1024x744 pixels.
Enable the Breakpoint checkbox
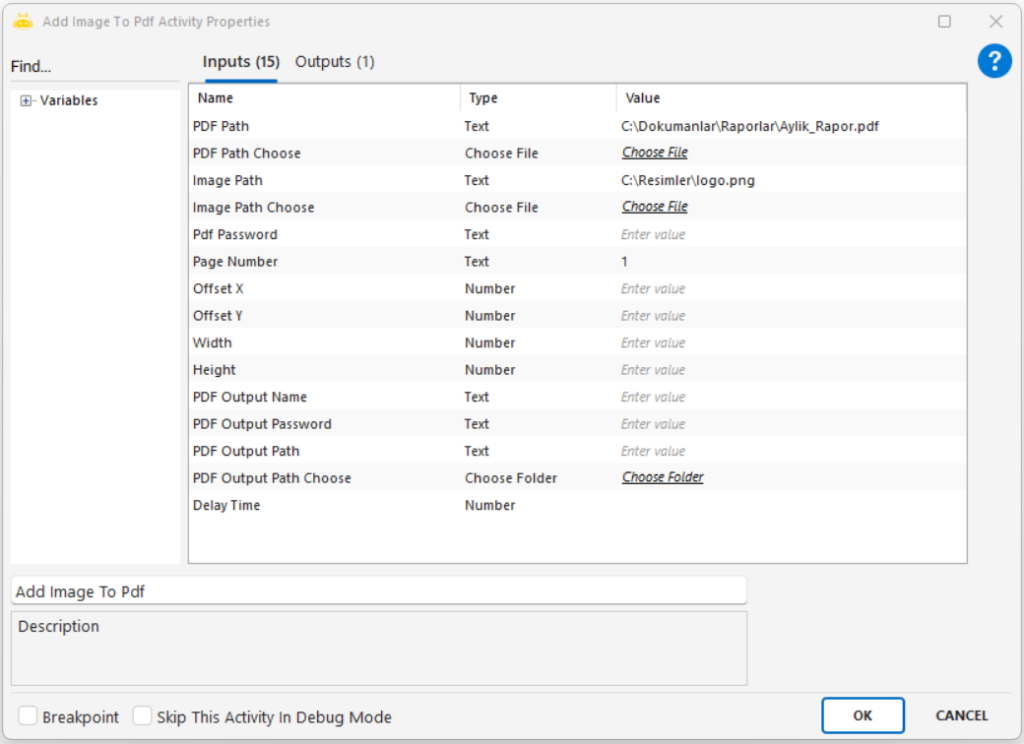29,716
